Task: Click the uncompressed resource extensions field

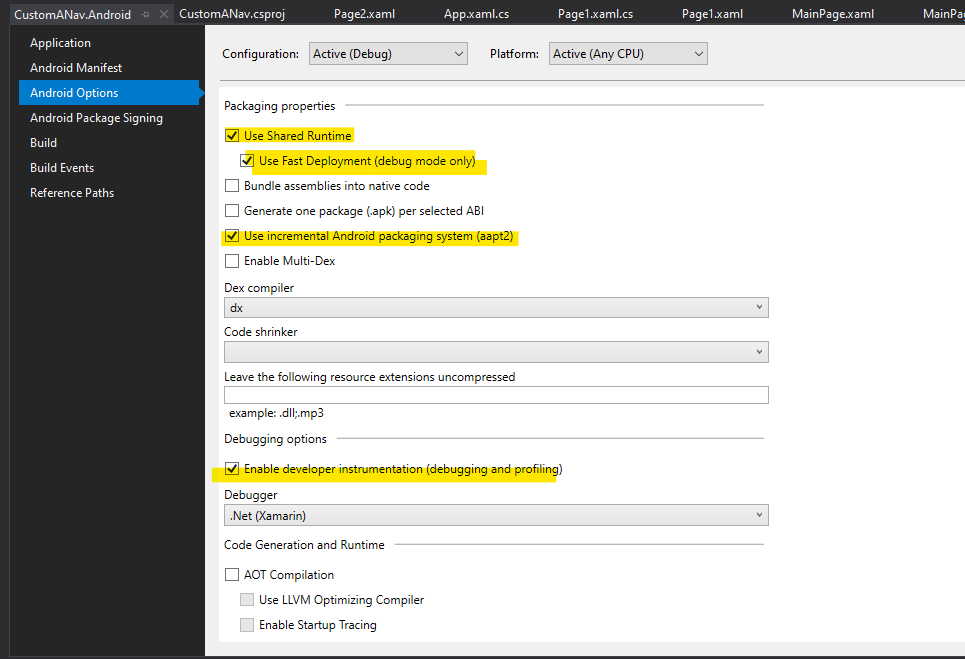Action: [x=496, y=395]
